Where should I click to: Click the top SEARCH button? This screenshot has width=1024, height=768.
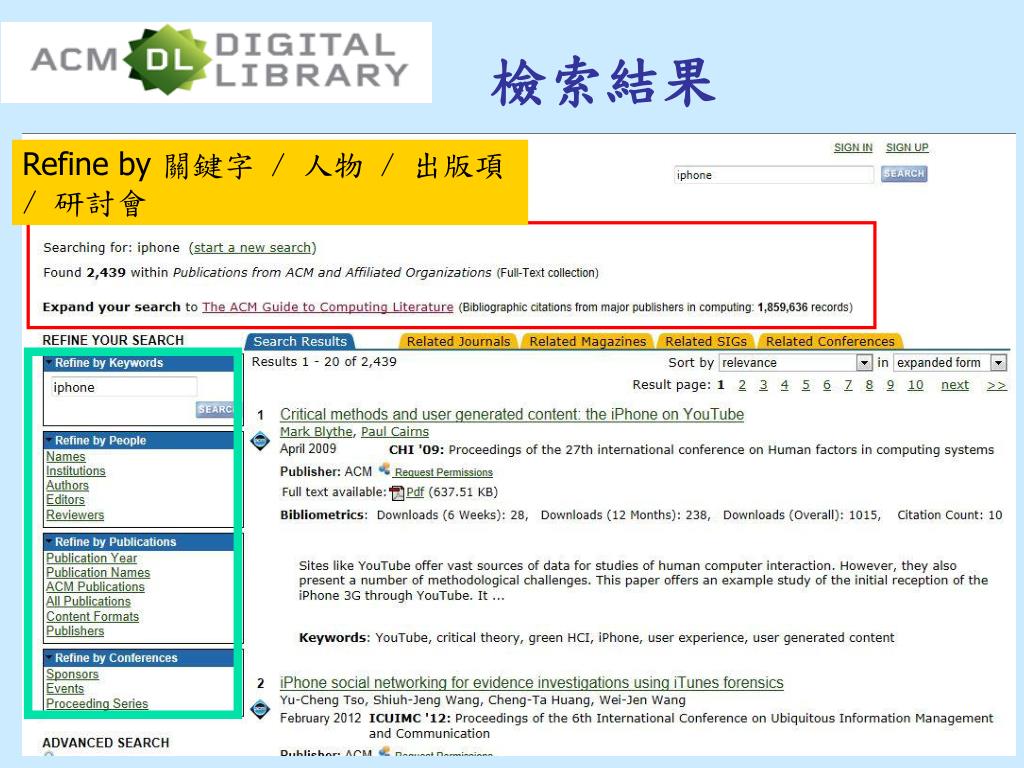point(904,174)
